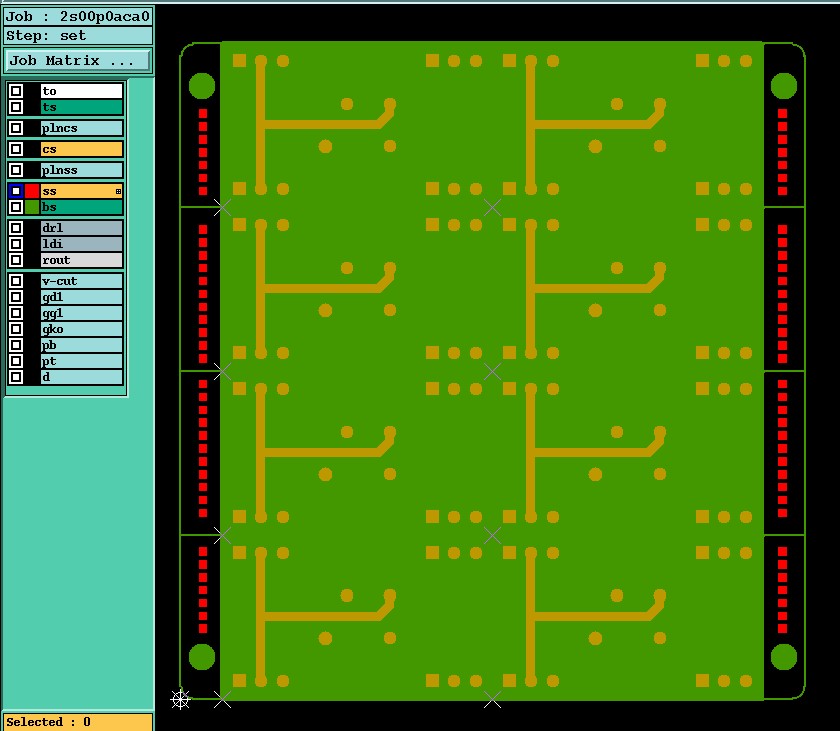Screen dimensions: 840x731
Task: Select the 'ldi' layer name
Action: pos(81,244)
